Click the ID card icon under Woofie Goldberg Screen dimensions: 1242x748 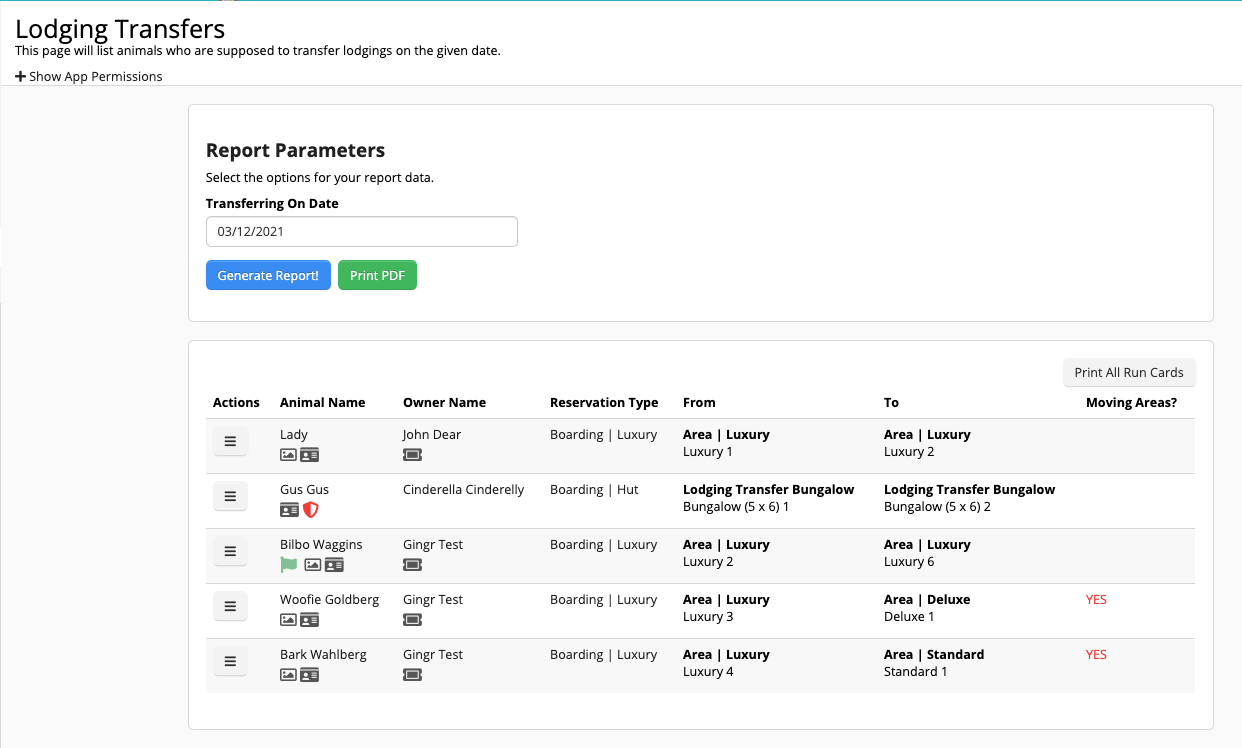click(x=310, y=619)
